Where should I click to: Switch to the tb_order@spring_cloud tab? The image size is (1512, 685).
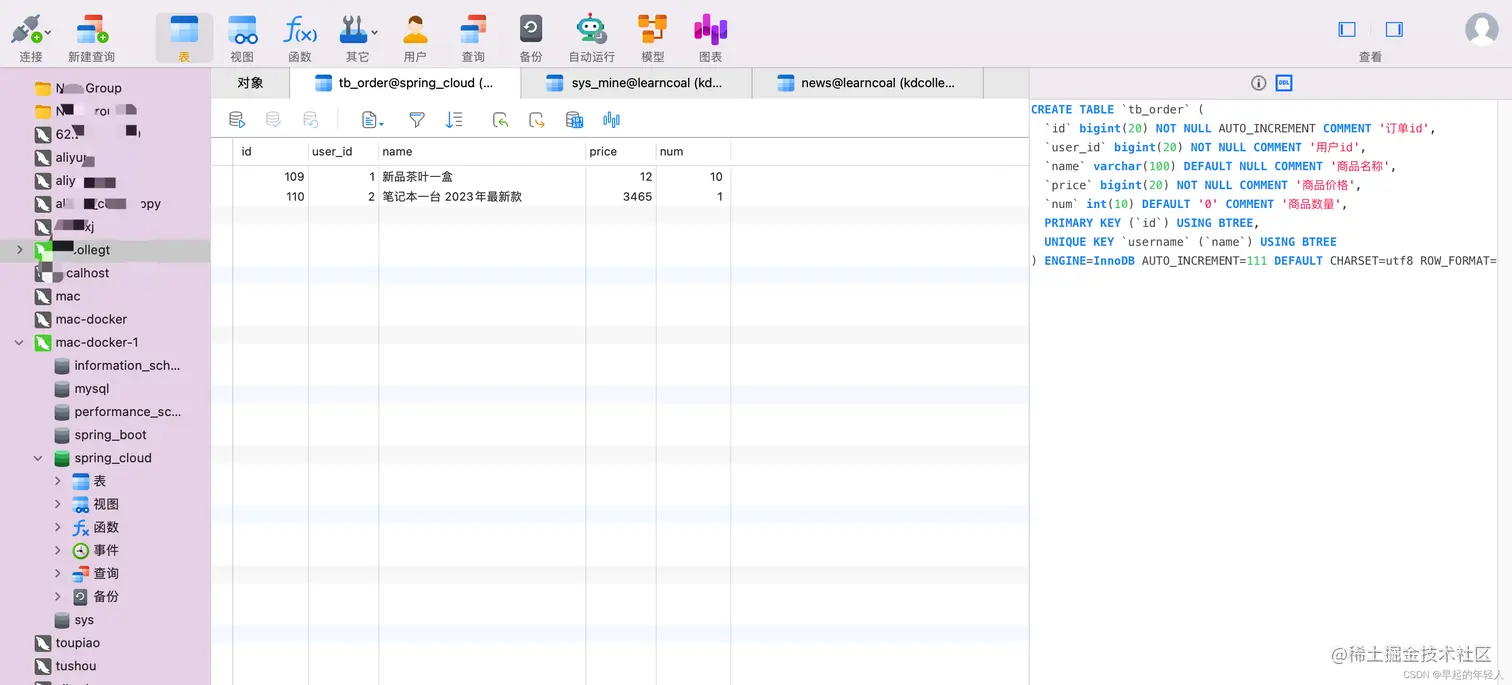tap(405, 83)
